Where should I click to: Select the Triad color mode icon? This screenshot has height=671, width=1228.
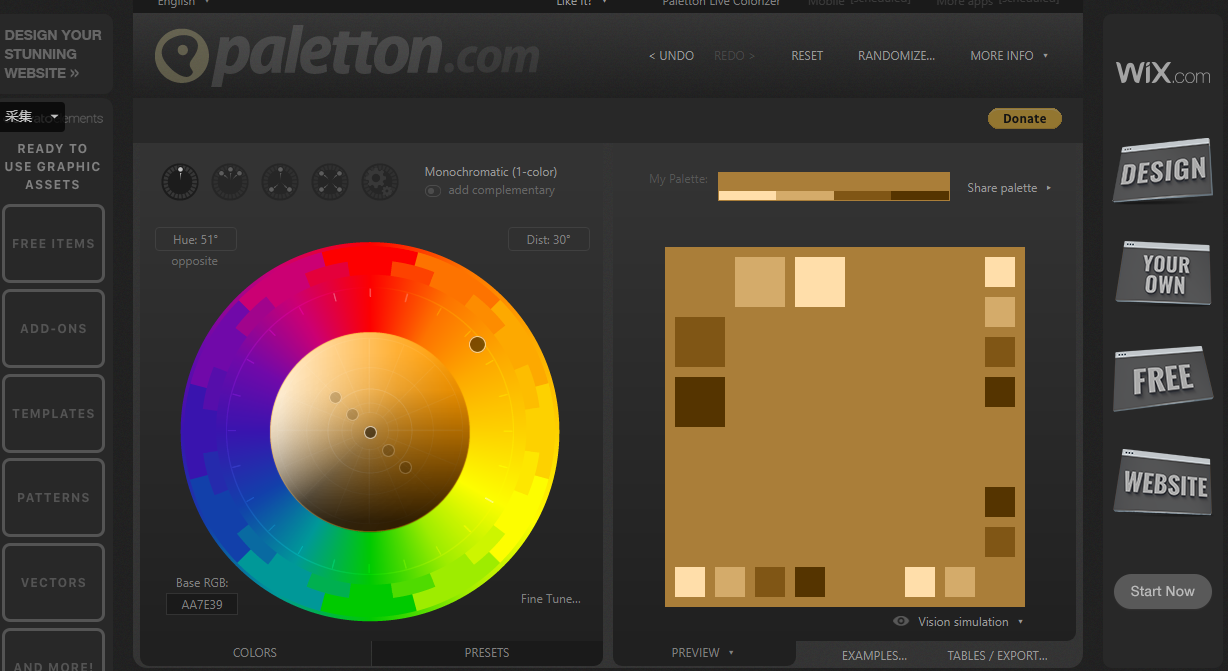point(280,182)
